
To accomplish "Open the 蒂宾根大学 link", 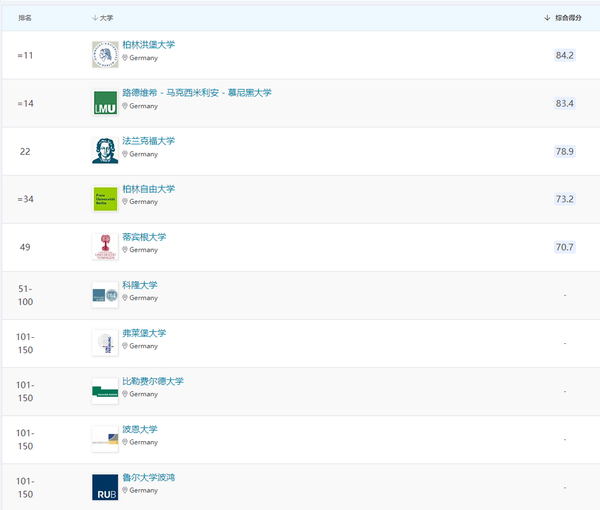I will 144,237.
